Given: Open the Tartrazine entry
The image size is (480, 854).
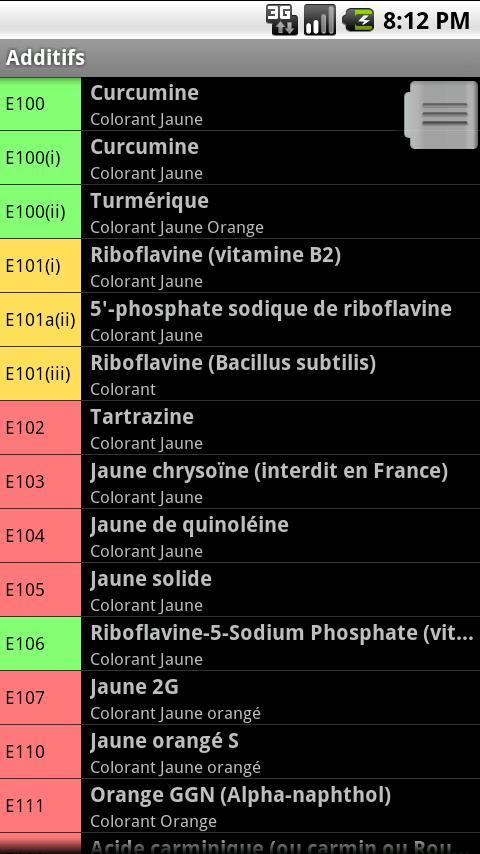Looking at the screenshot, I should click(x=240, y=428).
